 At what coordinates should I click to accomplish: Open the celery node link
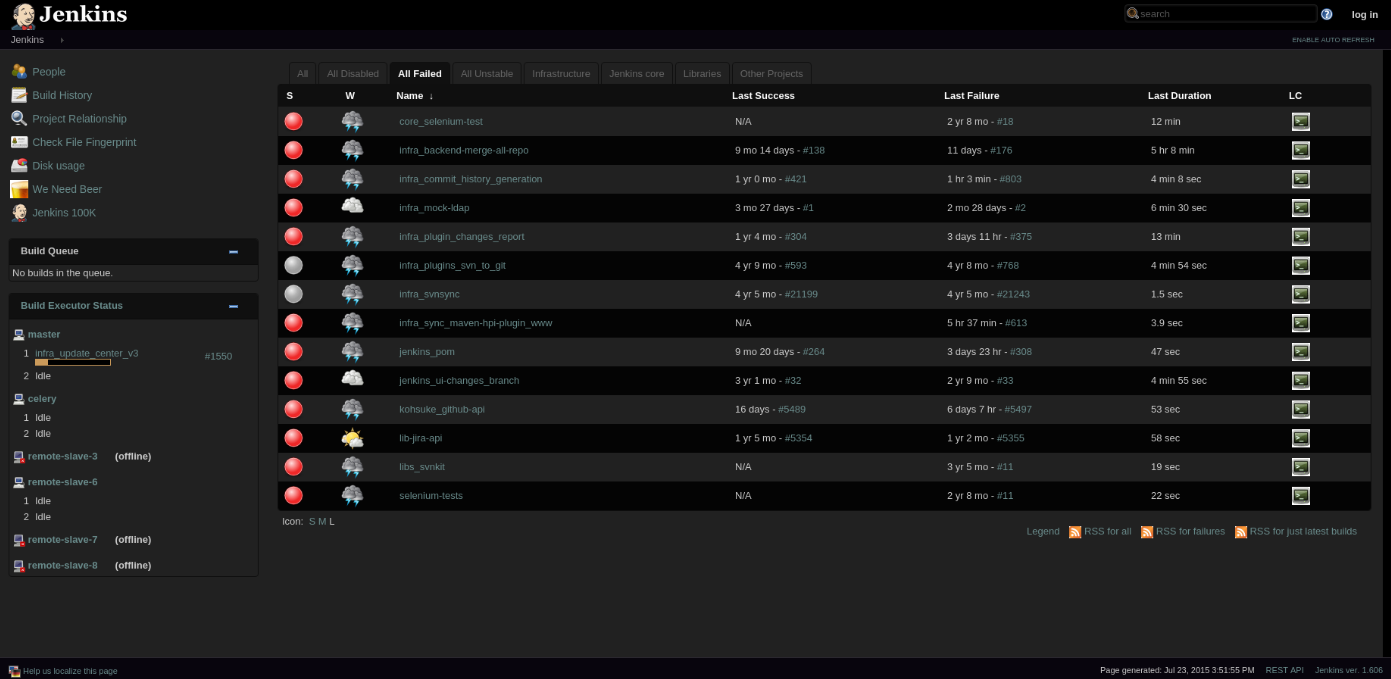[x=42, y=399]
